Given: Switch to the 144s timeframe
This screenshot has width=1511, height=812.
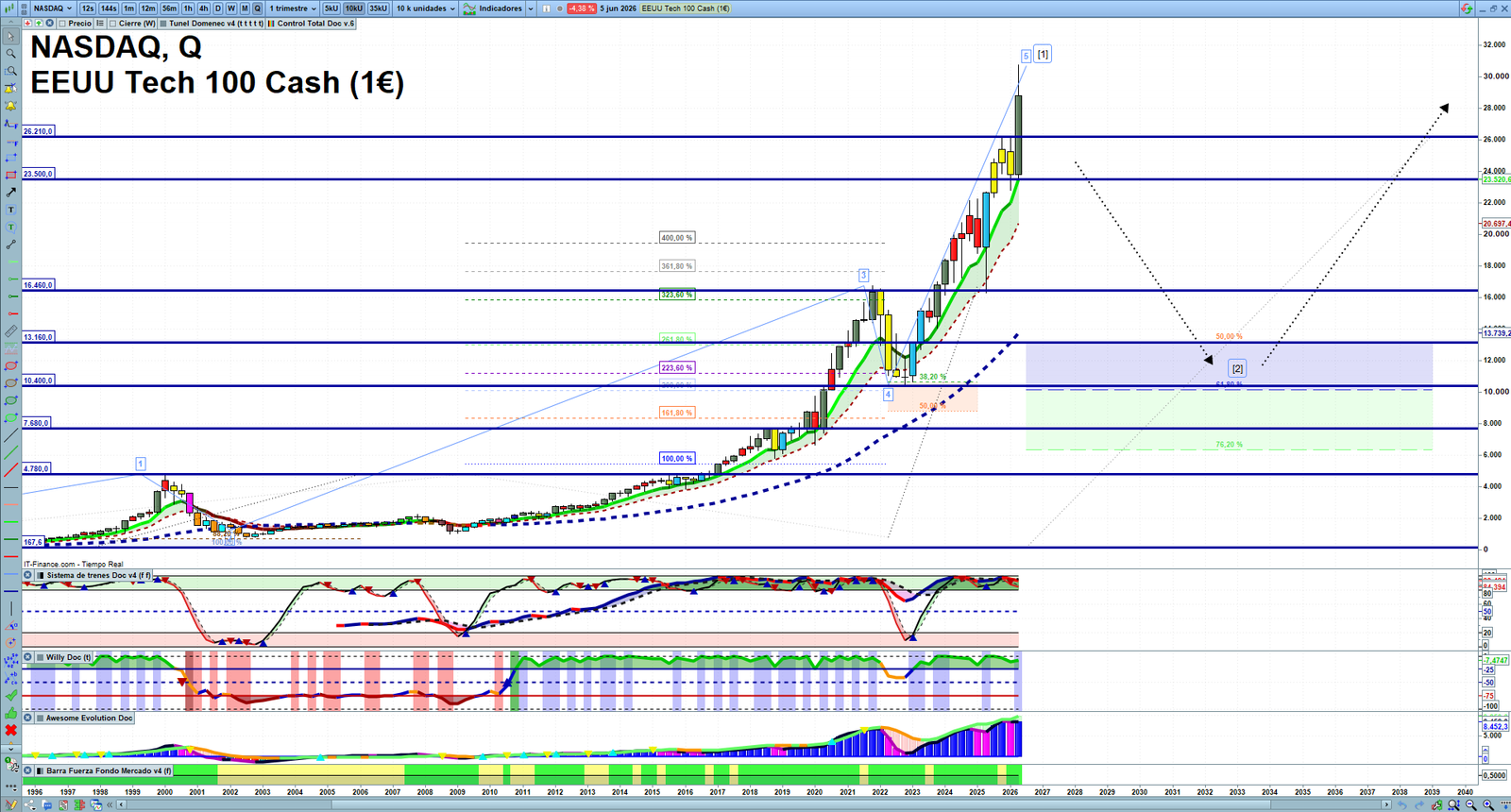Looking at the screenshot, I should point(109,8).
